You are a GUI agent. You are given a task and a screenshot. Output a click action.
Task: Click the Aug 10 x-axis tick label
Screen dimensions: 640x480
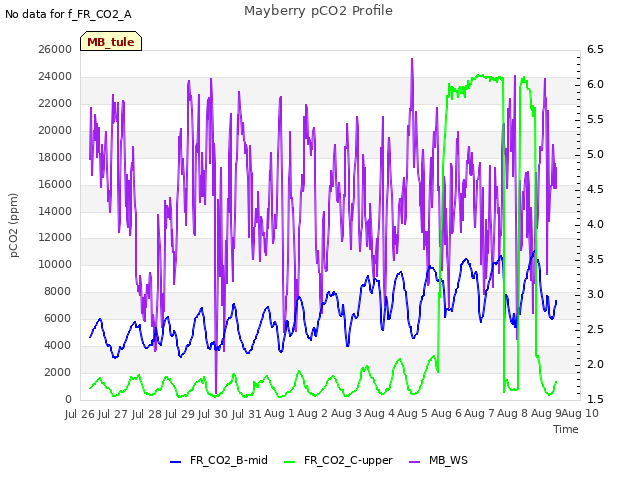pyautogui.click(x=580, y=414)
